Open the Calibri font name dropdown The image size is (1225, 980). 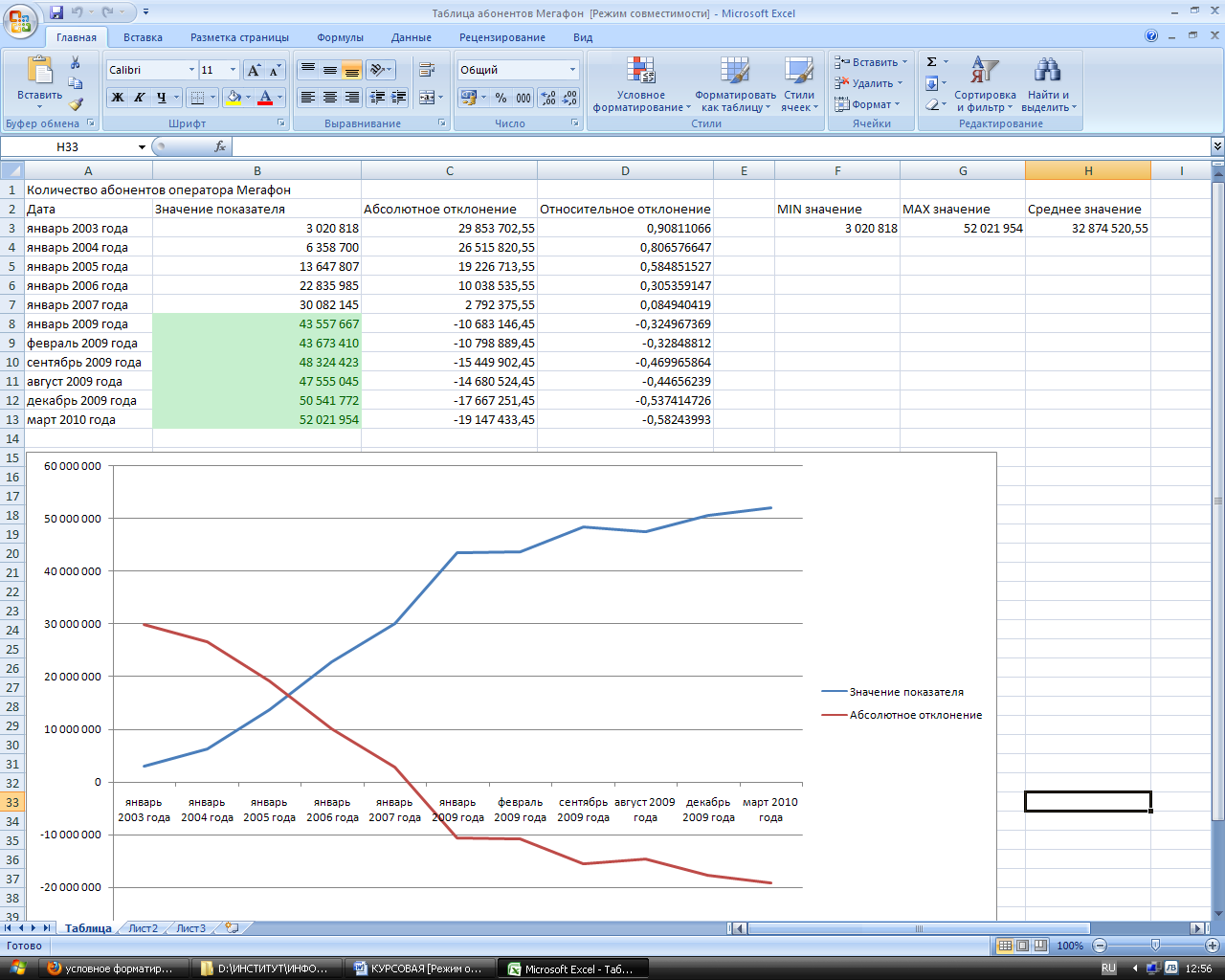(191, 70)
